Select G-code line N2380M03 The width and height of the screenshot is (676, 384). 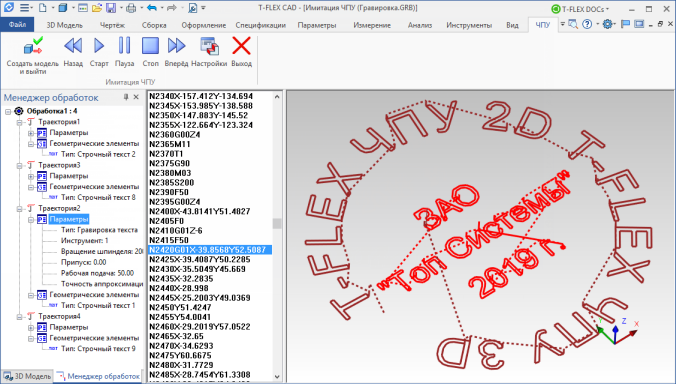coord(170,173)
